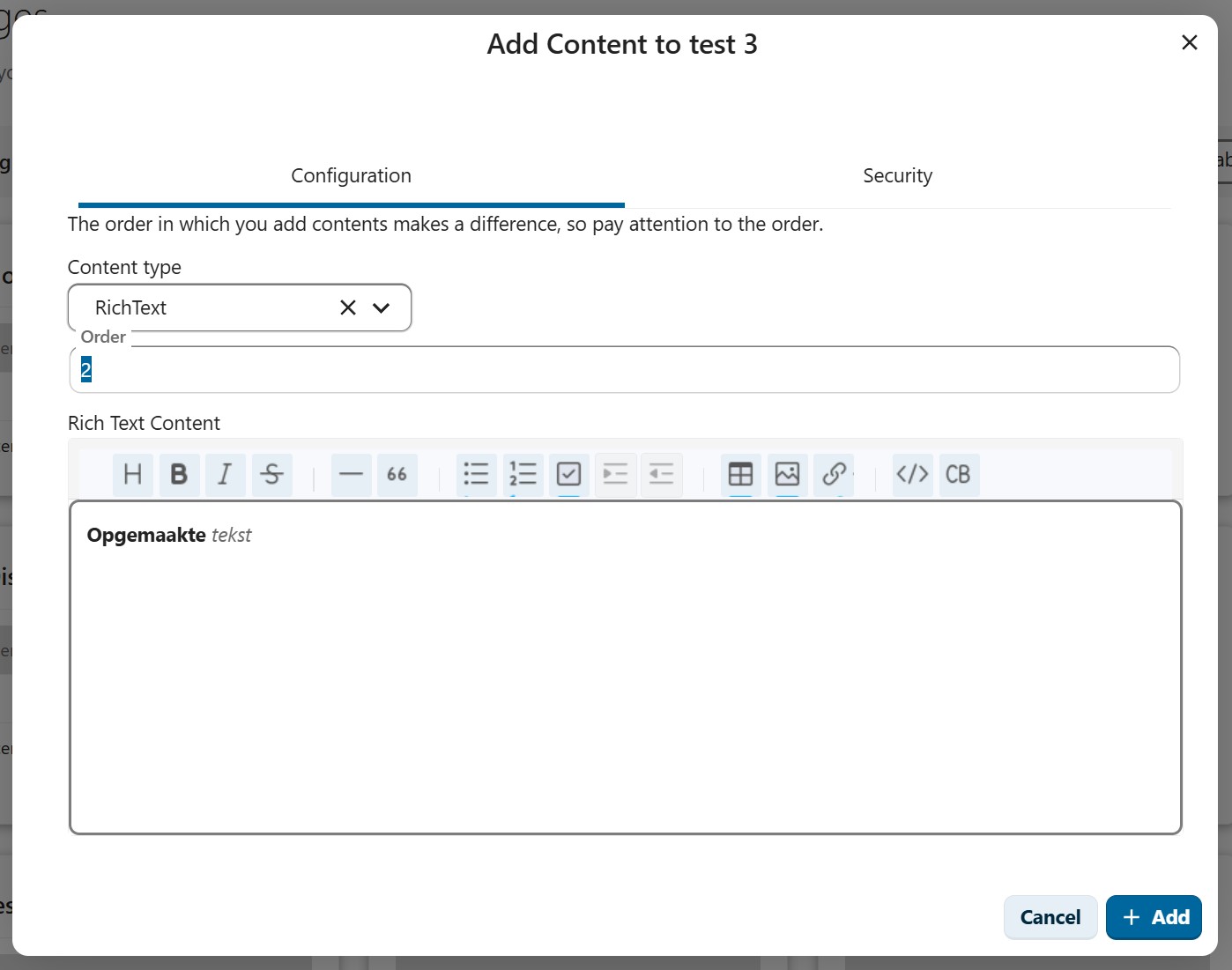Toggle the task list option
The width and height of the screenshot is (1232, 970).
coord(568,475)
